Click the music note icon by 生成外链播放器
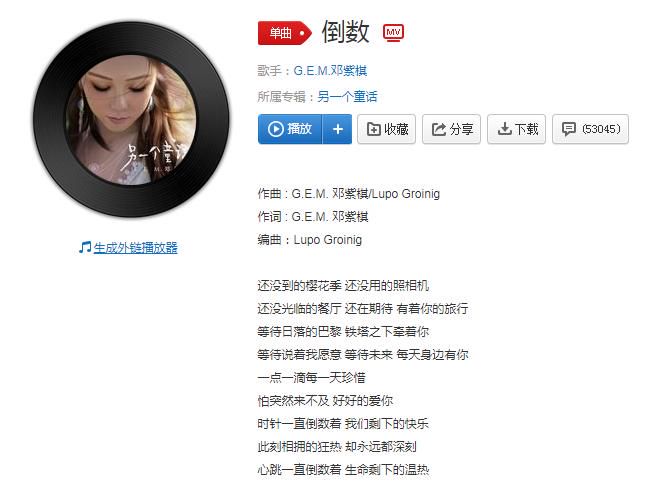664x490 pixels. pos(85,247)
